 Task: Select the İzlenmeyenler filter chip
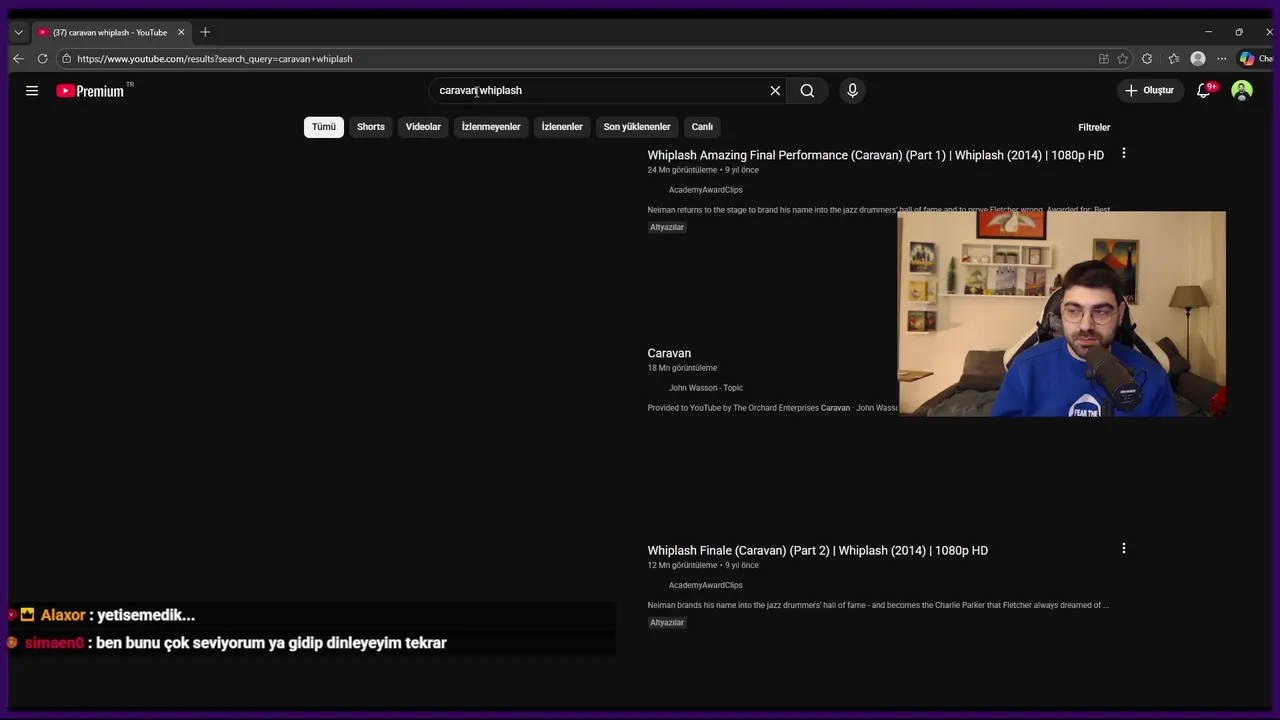(491, 127)
